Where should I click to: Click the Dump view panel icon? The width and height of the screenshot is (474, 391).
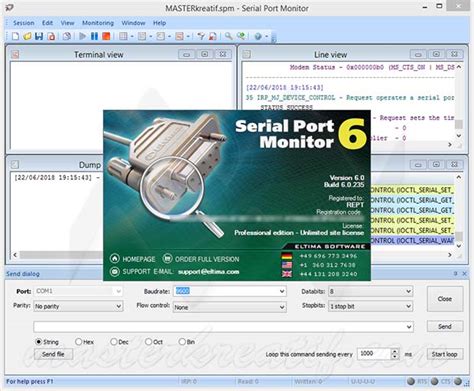click(x=15, y=164)
